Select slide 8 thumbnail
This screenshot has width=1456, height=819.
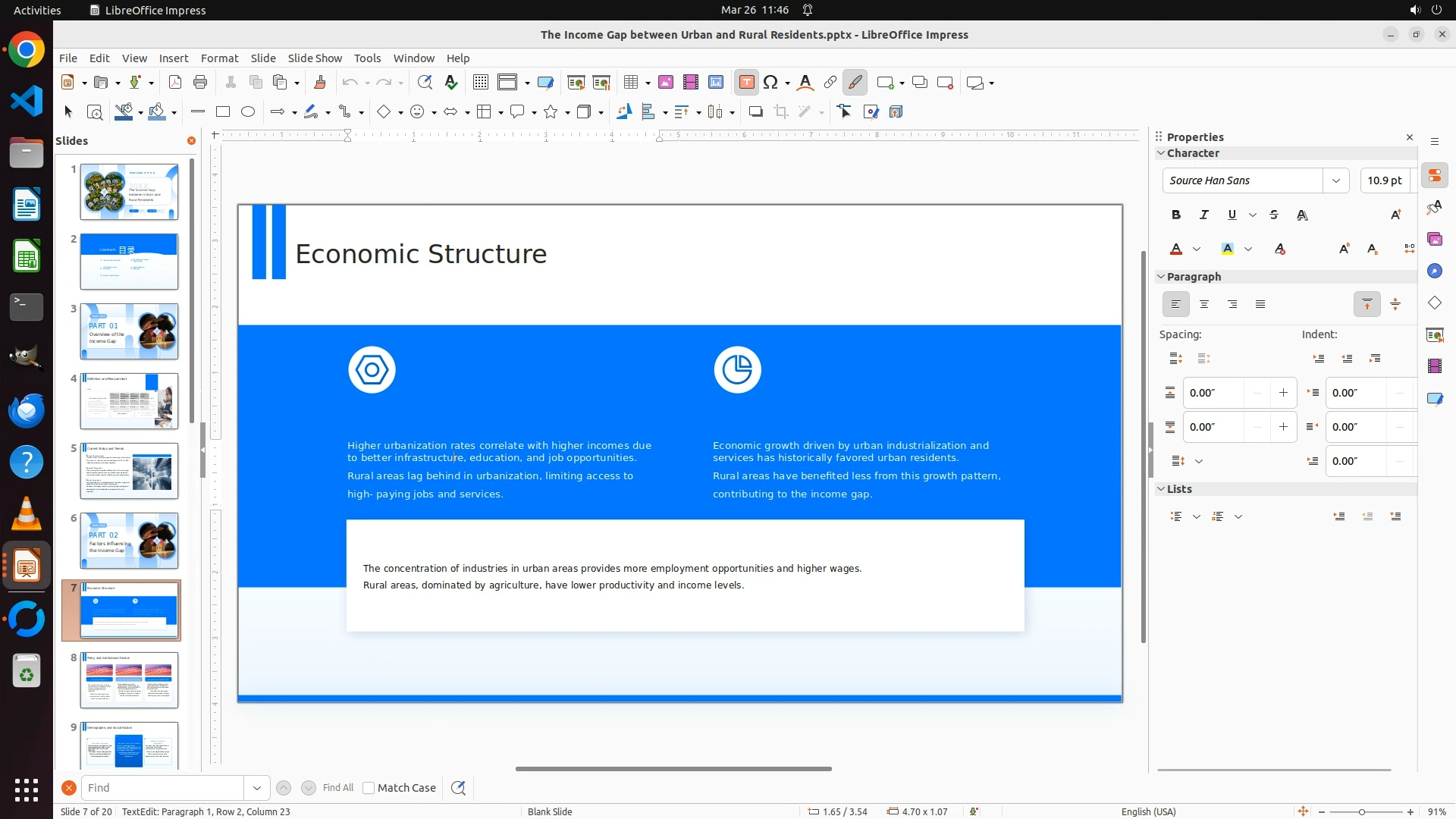[129, 679]
